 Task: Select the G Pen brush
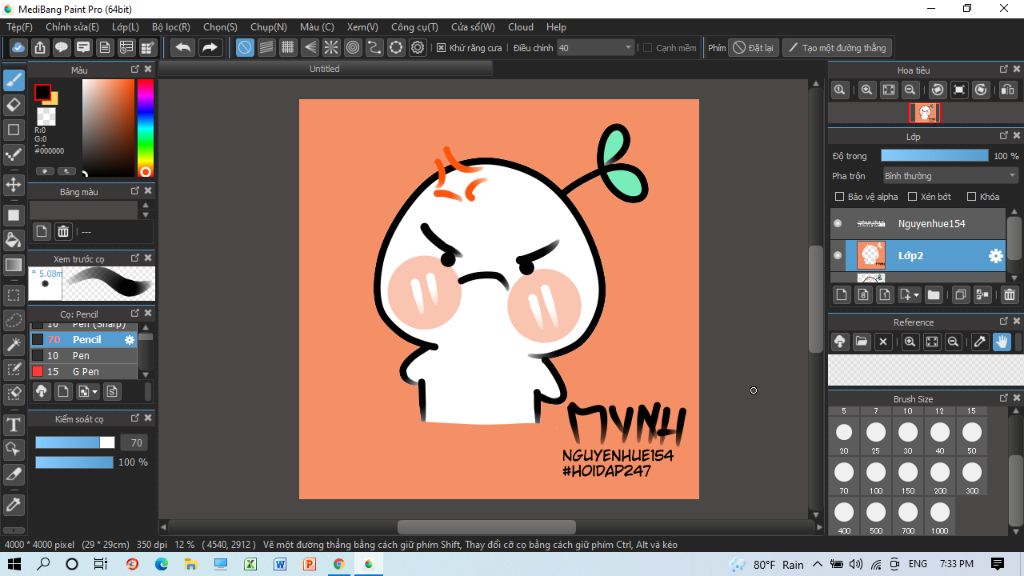(x=84, y=372)
